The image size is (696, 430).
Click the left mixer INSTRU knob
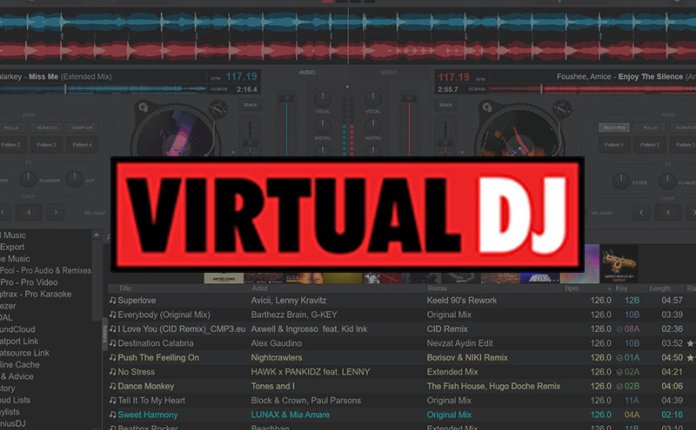click(323, 126)
